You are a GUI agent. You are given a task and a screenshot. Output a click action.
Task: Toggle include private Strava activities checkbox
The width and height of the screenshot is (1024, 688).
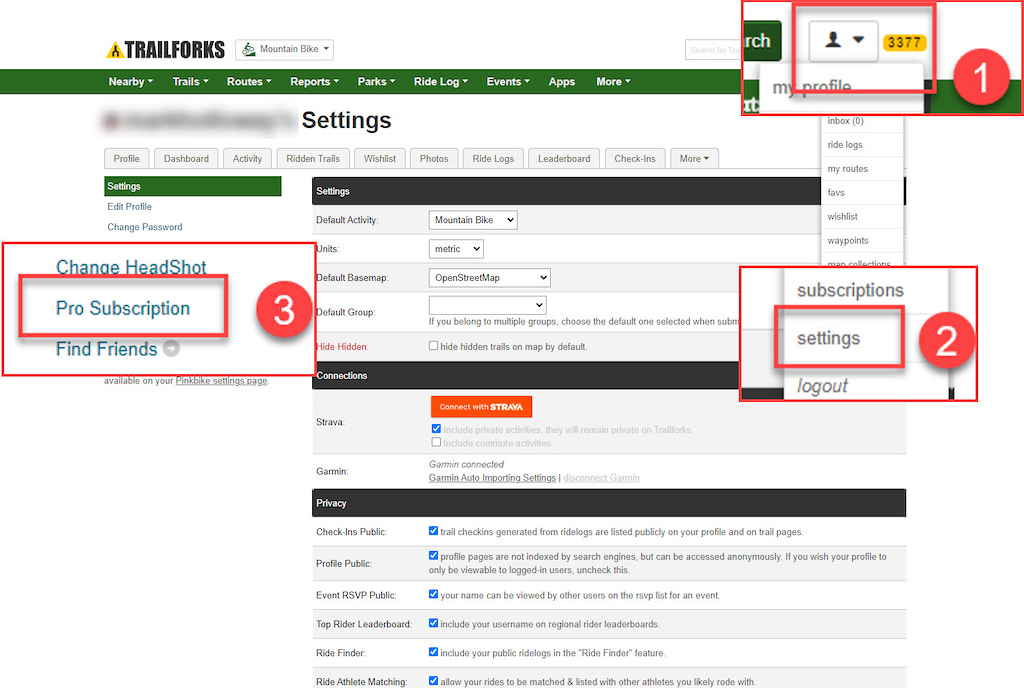coord(436,429)
